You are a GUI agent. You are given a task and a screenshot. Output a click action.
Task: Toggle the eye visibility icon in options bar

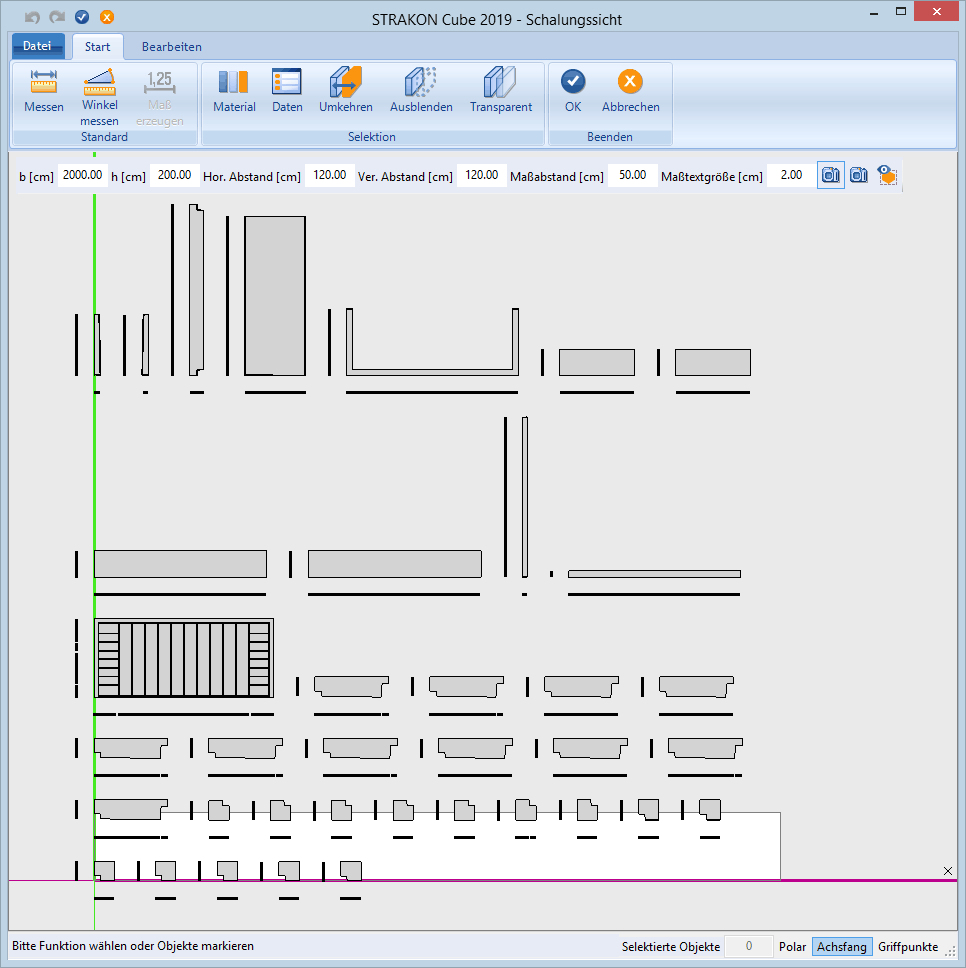click(887, 175)
